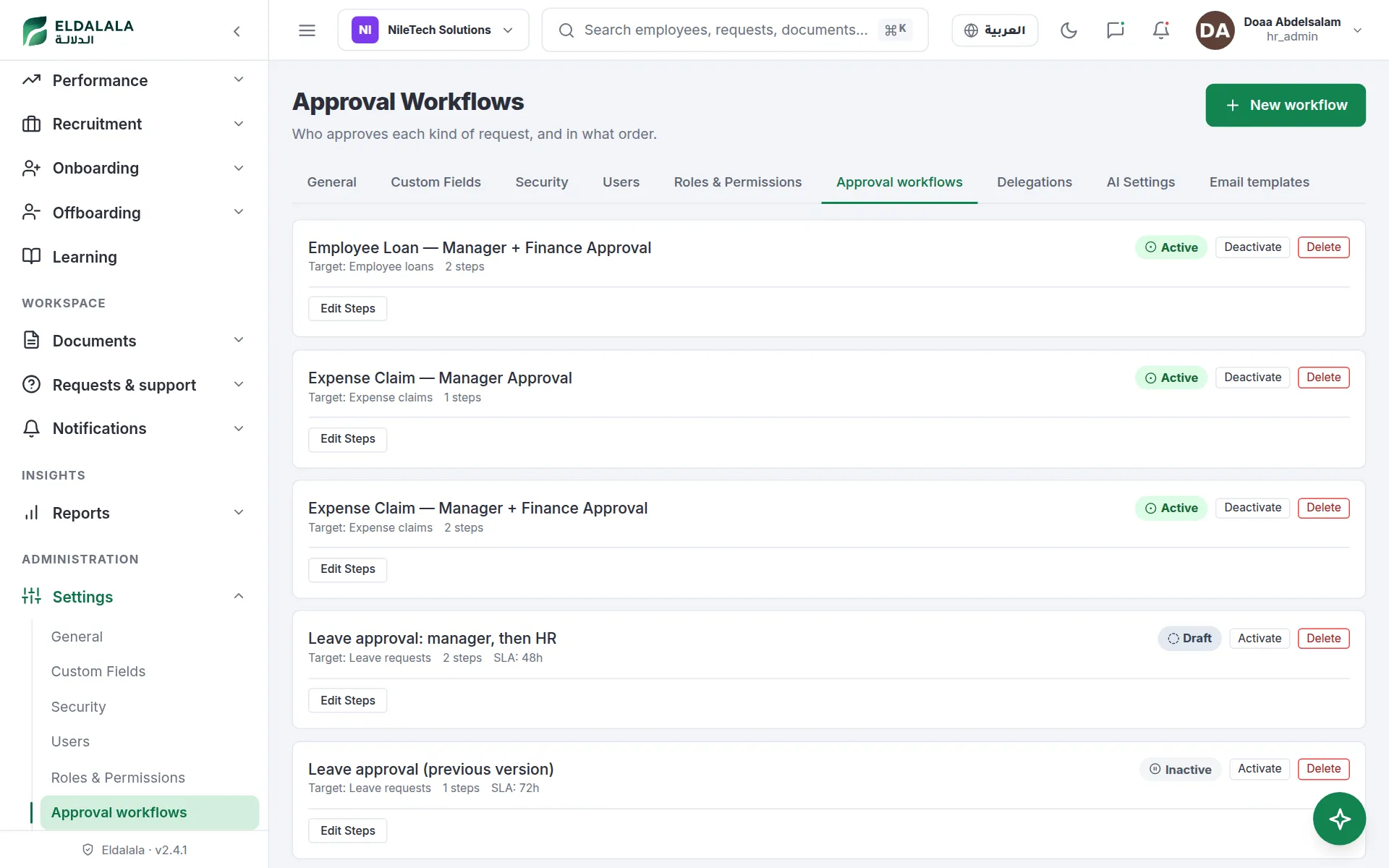Create a New workflow
Image resolution: width=1389 pixels, height=868 pixels.
pyautogui.click(x=1286, y=105)
